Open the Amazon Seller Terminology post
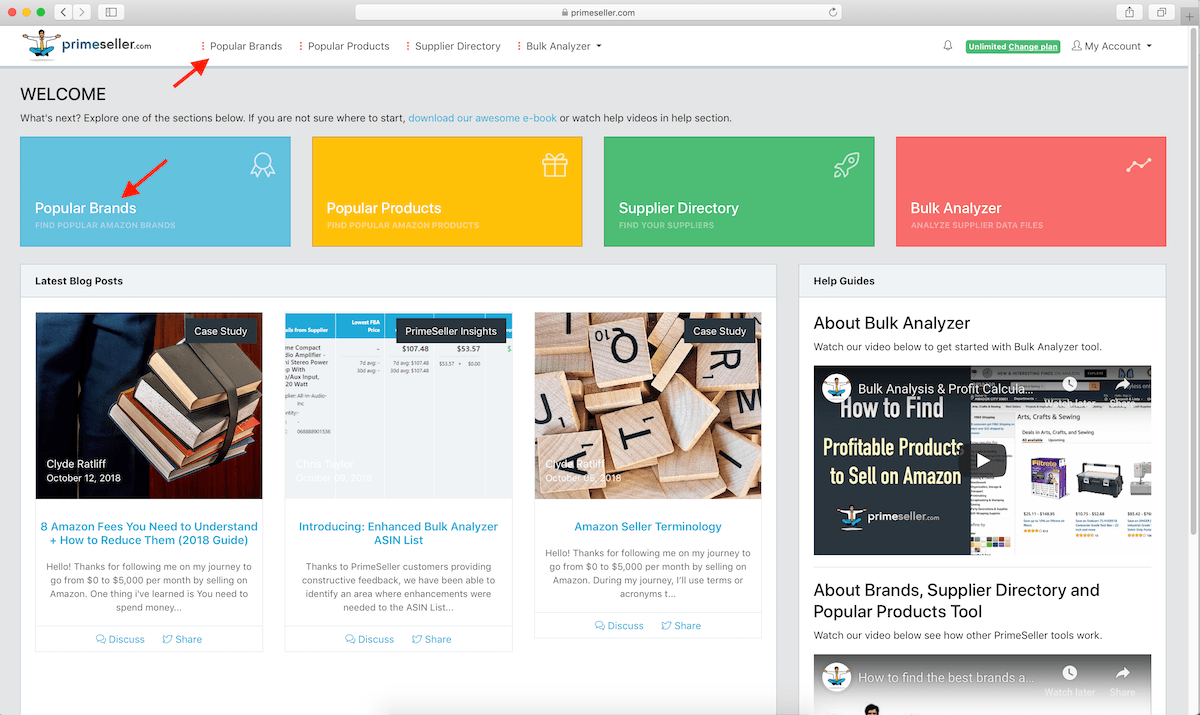1200x715 pixels. click(x=647, y=527)
